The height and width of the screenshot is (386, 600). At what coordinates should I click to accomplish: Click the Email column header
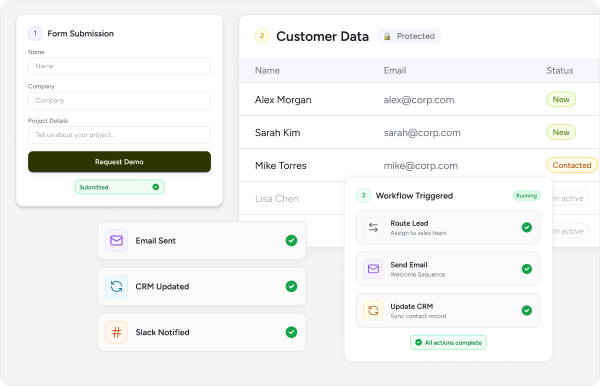395,70
